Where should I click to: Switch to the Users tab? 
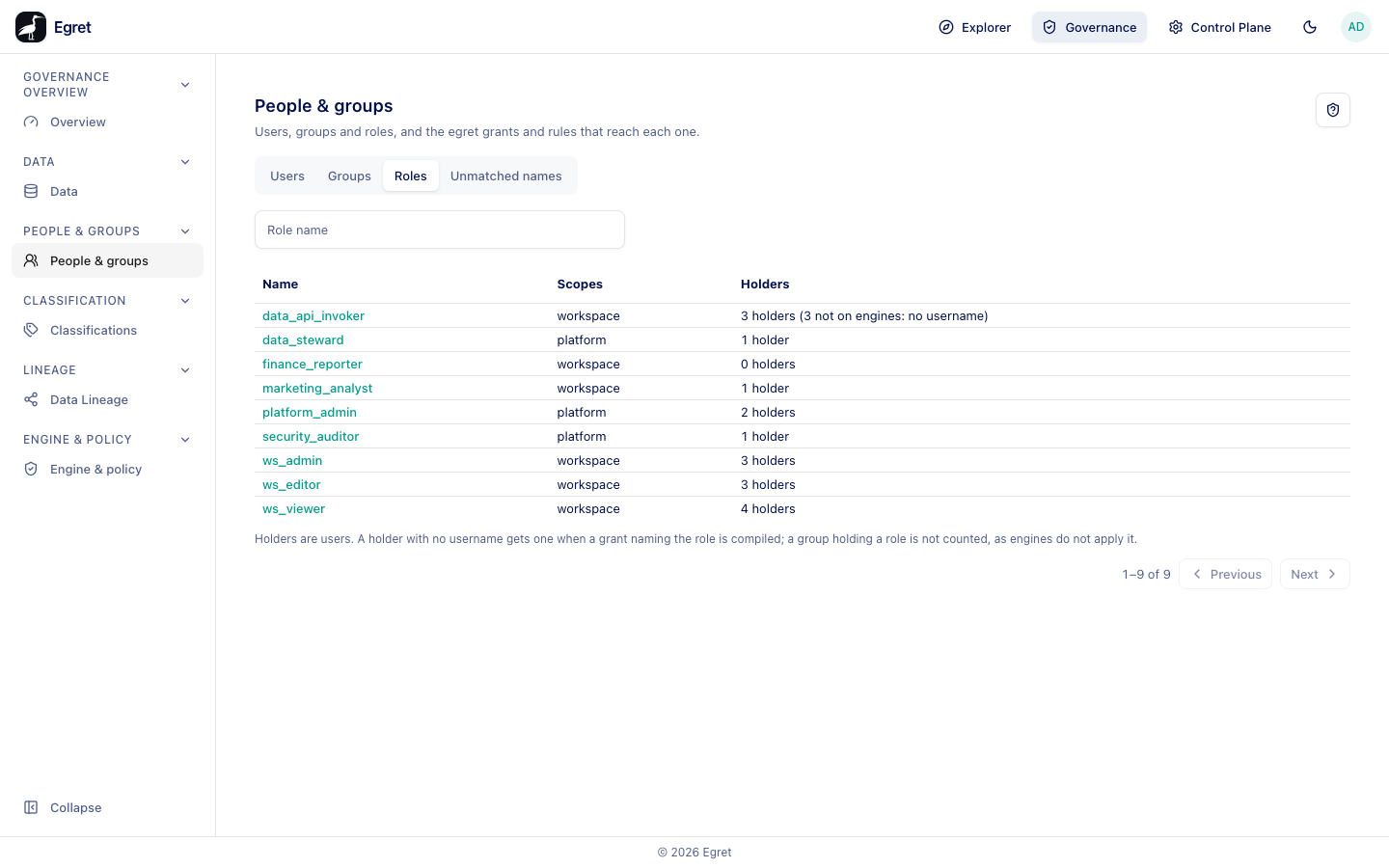tap(287, 176)
